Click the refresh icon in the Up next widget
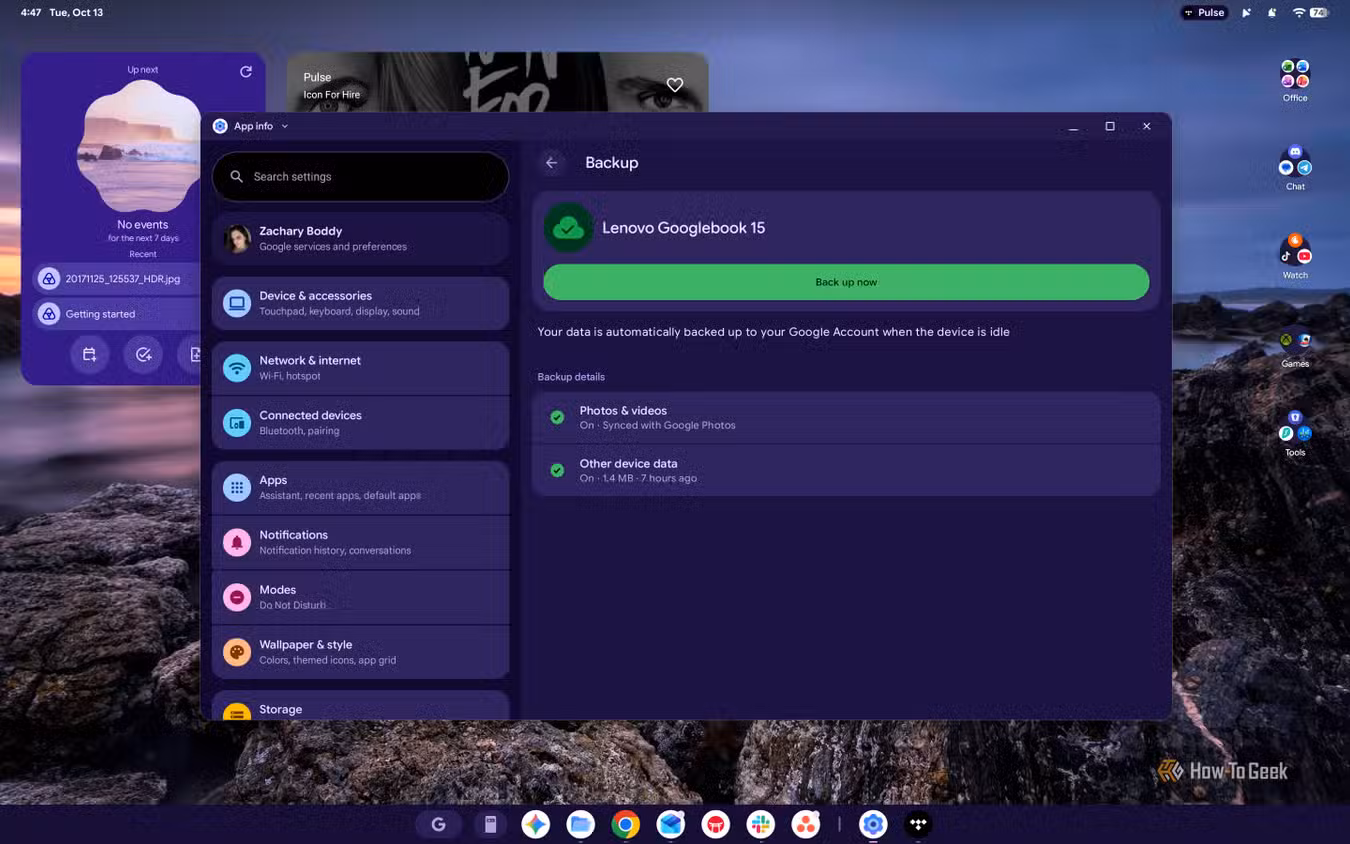Viewport: 1350px width, 844px height. click(246, 72)
